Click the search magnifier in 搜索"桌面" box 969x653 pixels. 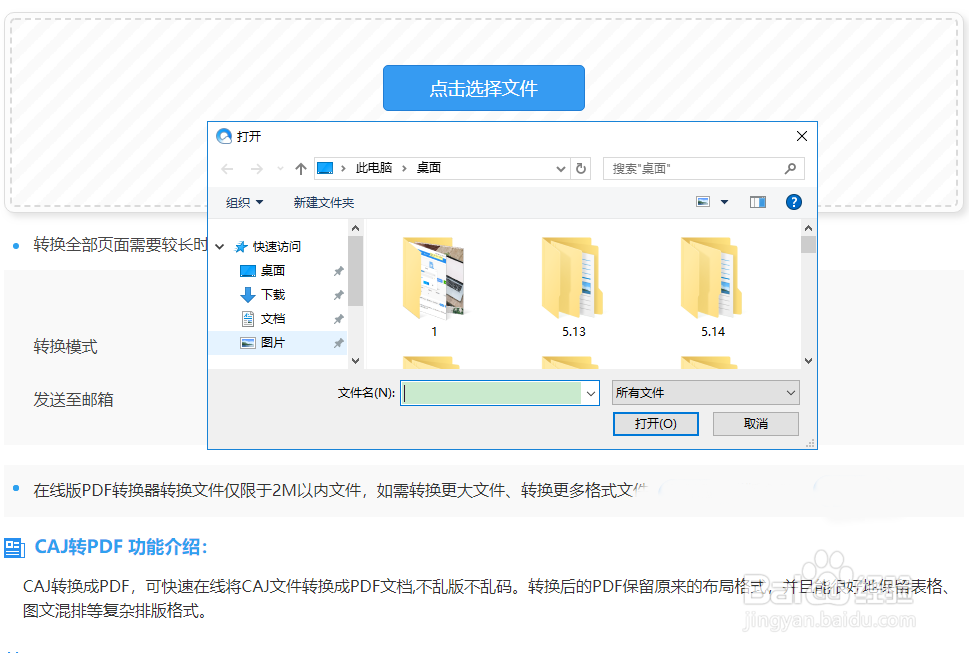tap(789, 168)
